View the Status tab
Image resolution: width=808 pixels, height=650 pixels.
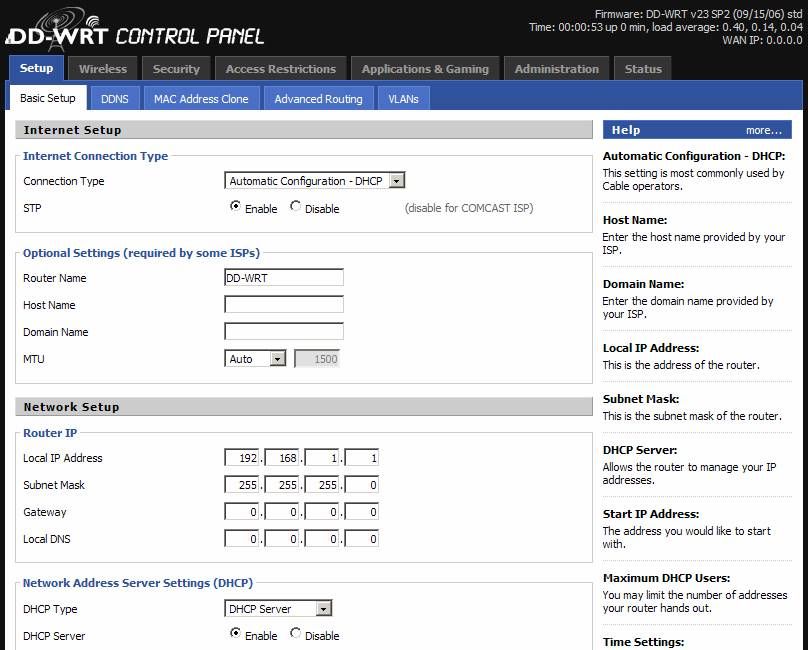coord(643,68)
